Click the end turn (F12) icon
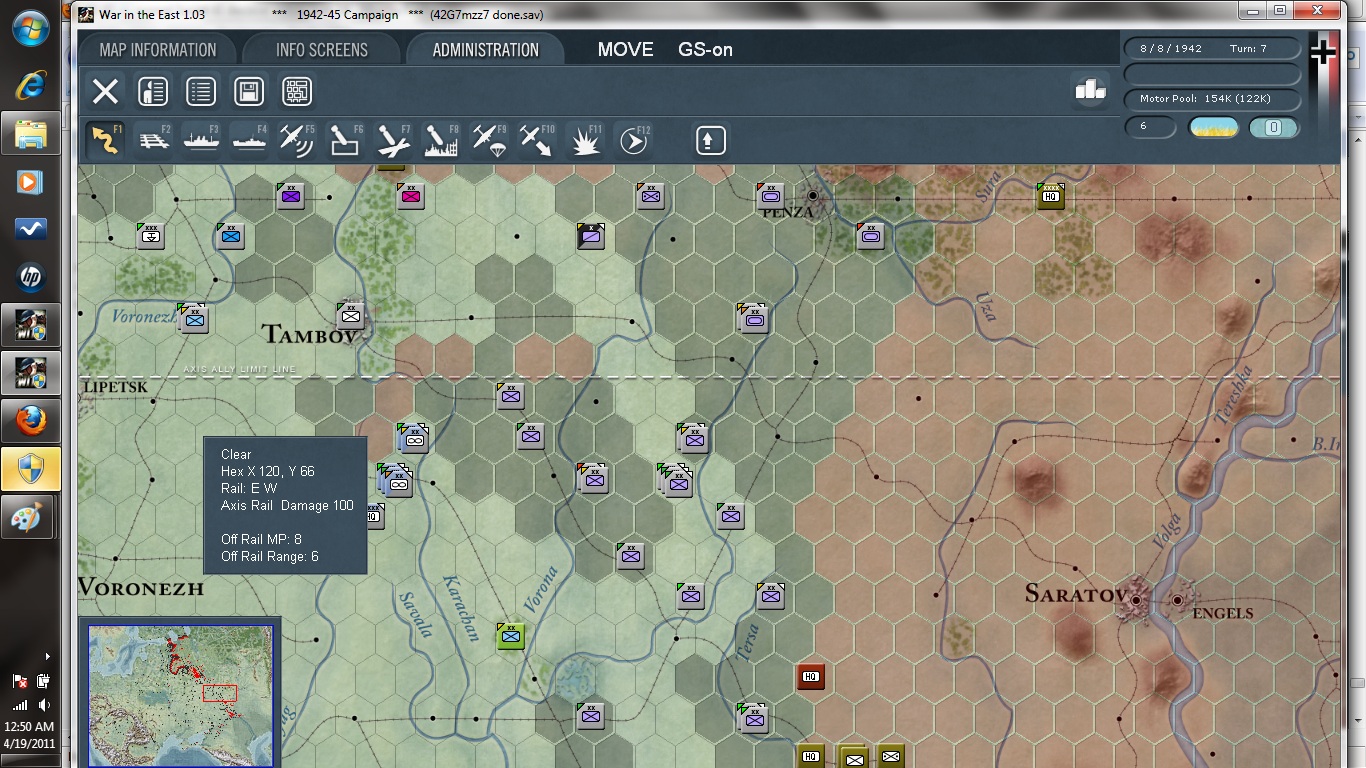This screenshot has width=1366, height=768. [x=633, y=140]
